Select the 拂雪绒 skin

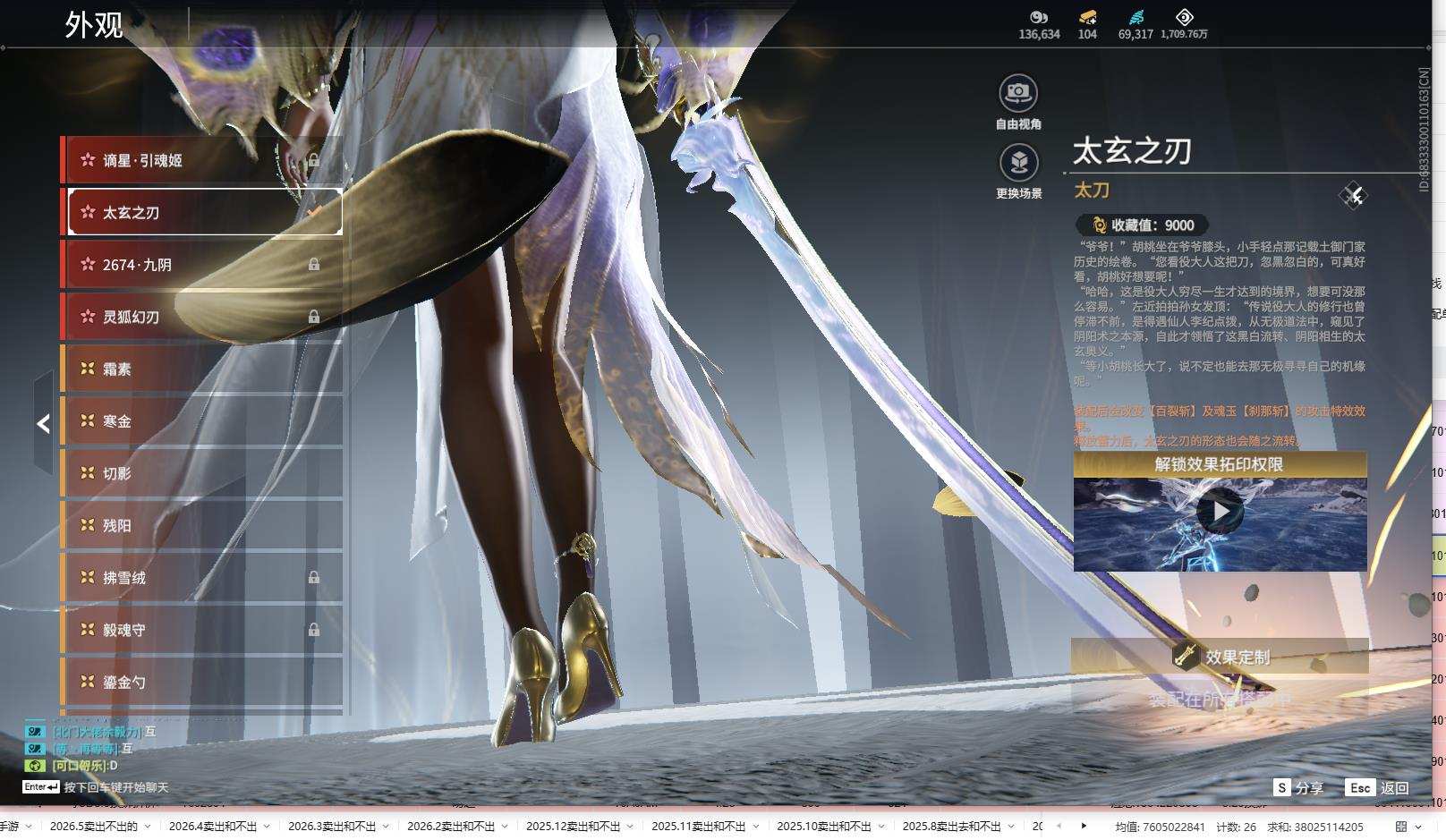coord(202,578)
